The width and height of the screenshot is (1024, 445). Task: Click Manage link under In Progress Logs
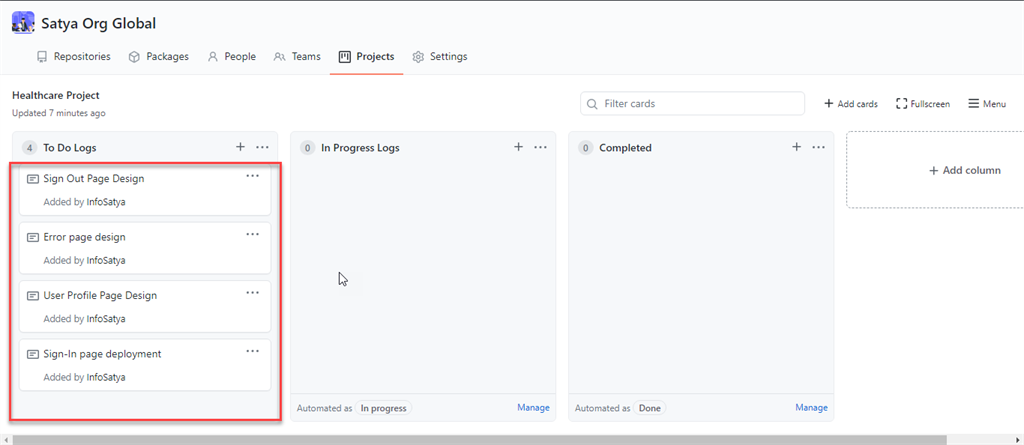click(533, 408)
